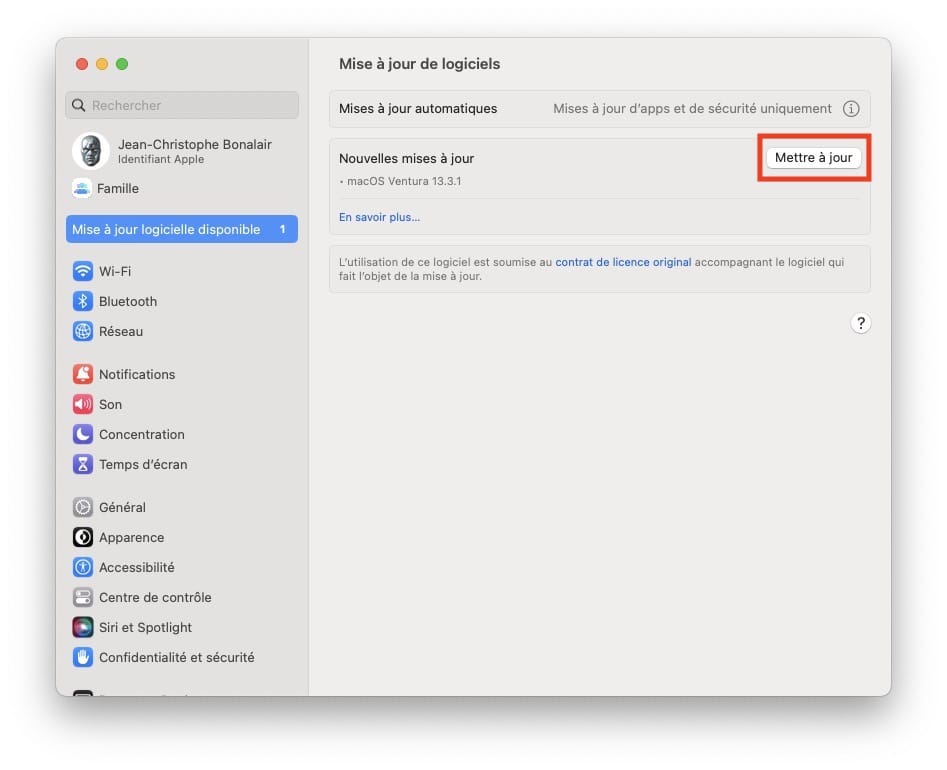This screenshot has height=770, width=947.
Task: Open Siri et Spotlight label
Action: (x=146, y=627)
